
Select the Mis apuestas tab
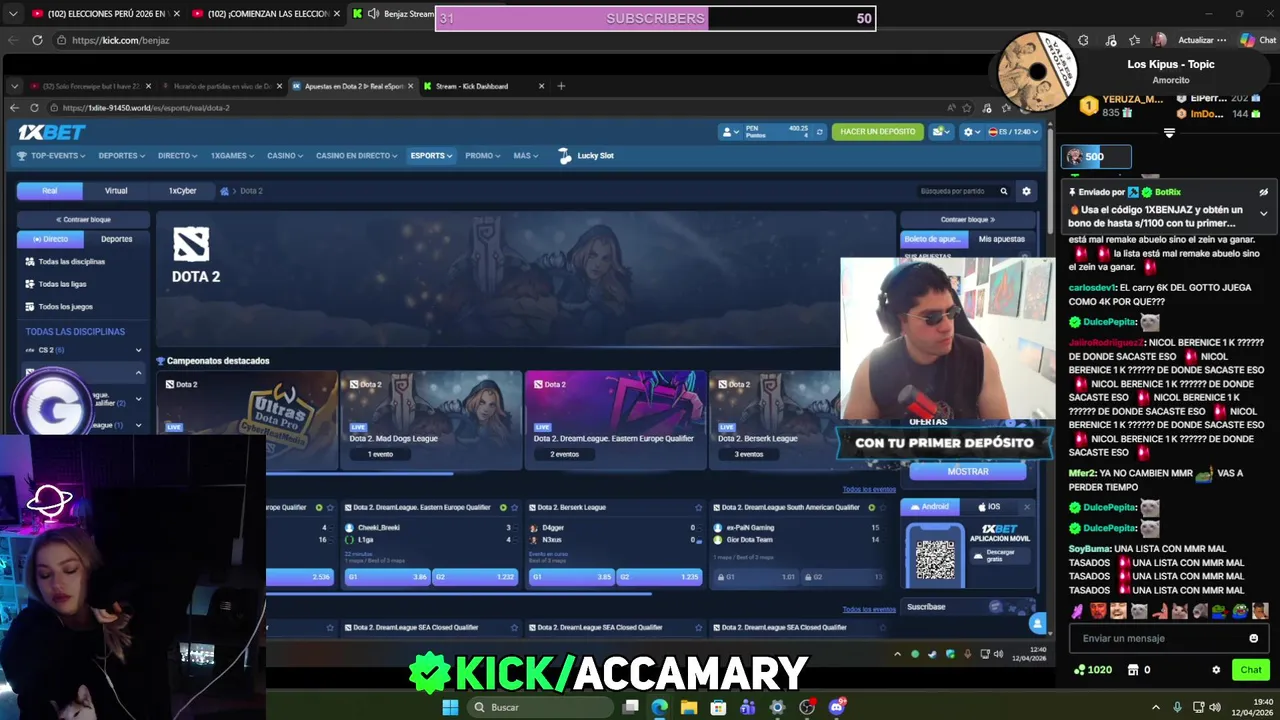(1001, 239)
